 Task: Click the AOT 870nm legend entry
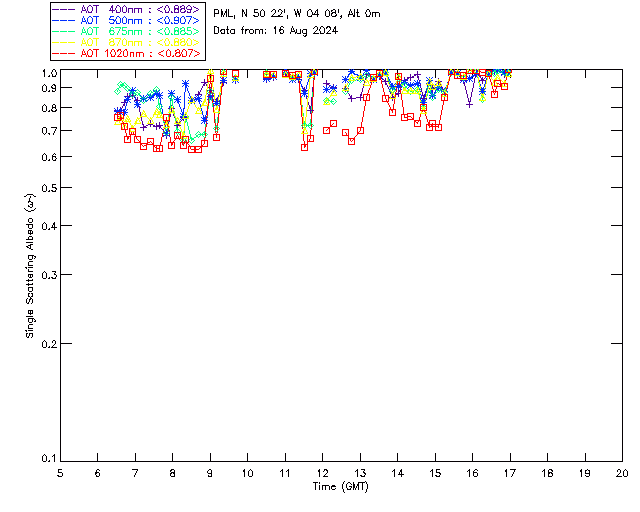[x=126, y=42]
